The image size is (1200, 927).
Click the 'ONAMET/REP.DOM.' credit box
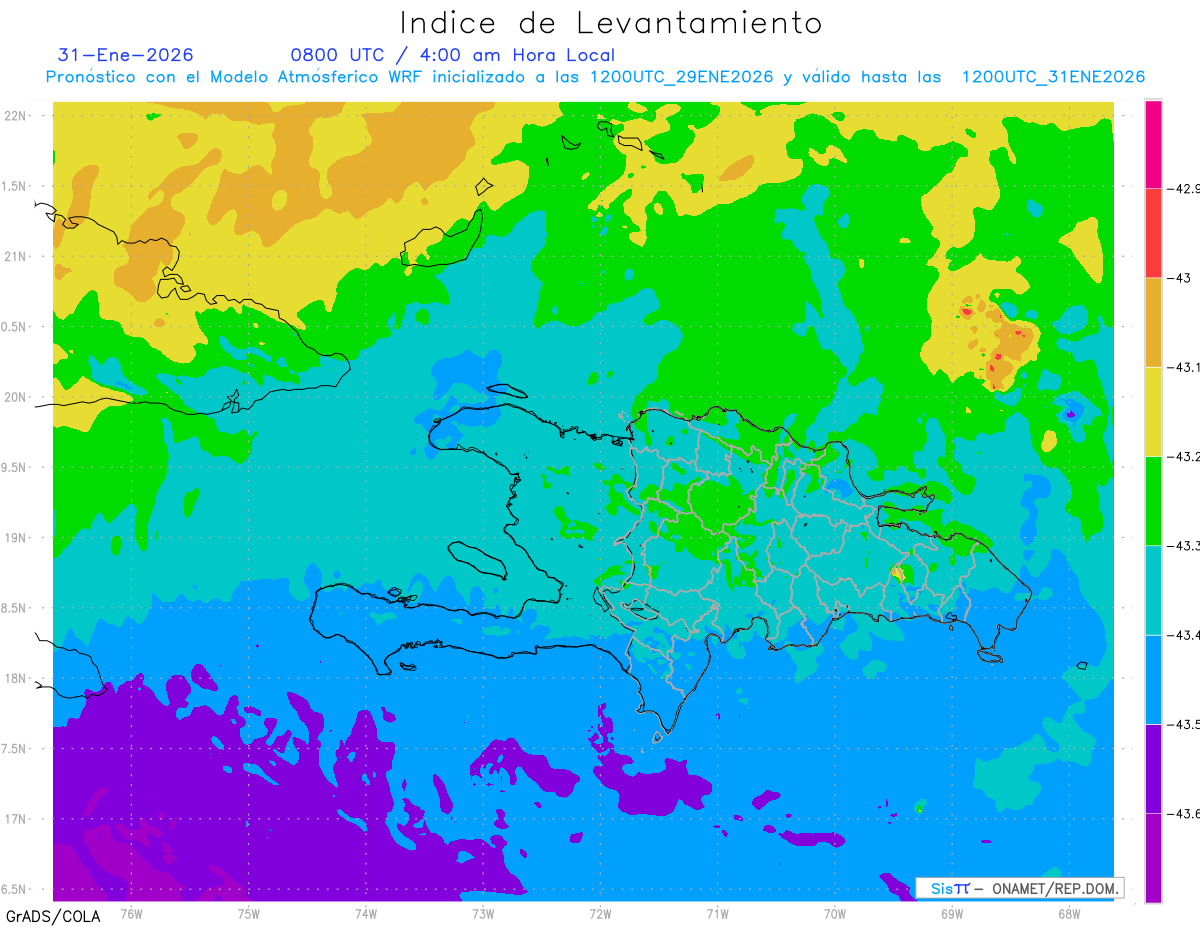point(1020,888)
